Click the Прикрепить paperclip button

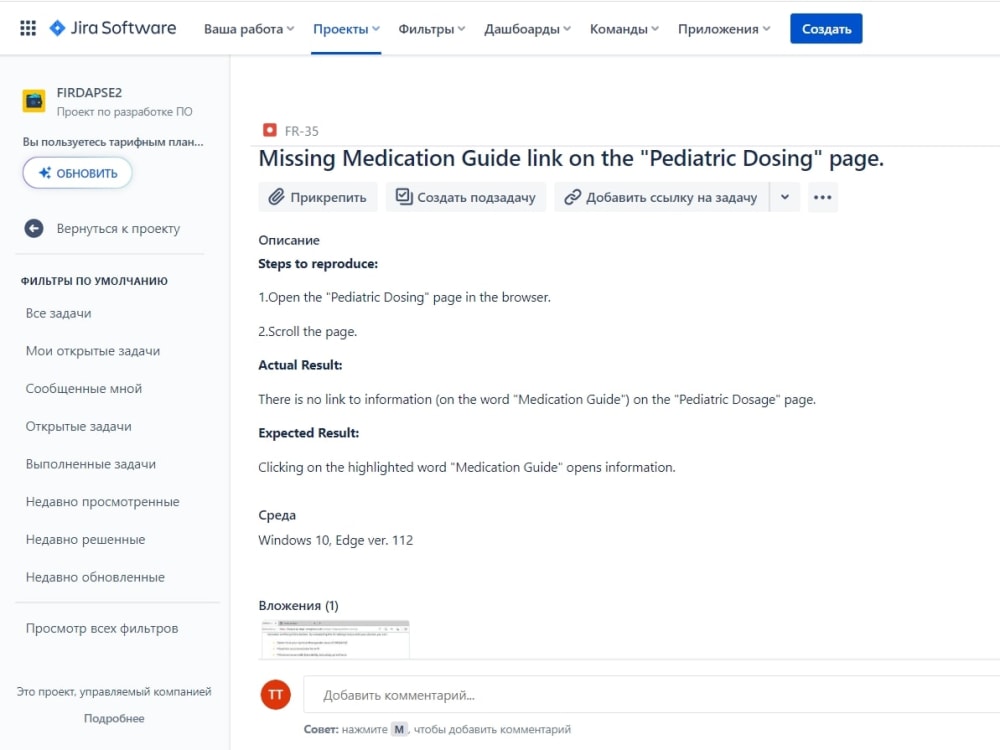point(318,197)
